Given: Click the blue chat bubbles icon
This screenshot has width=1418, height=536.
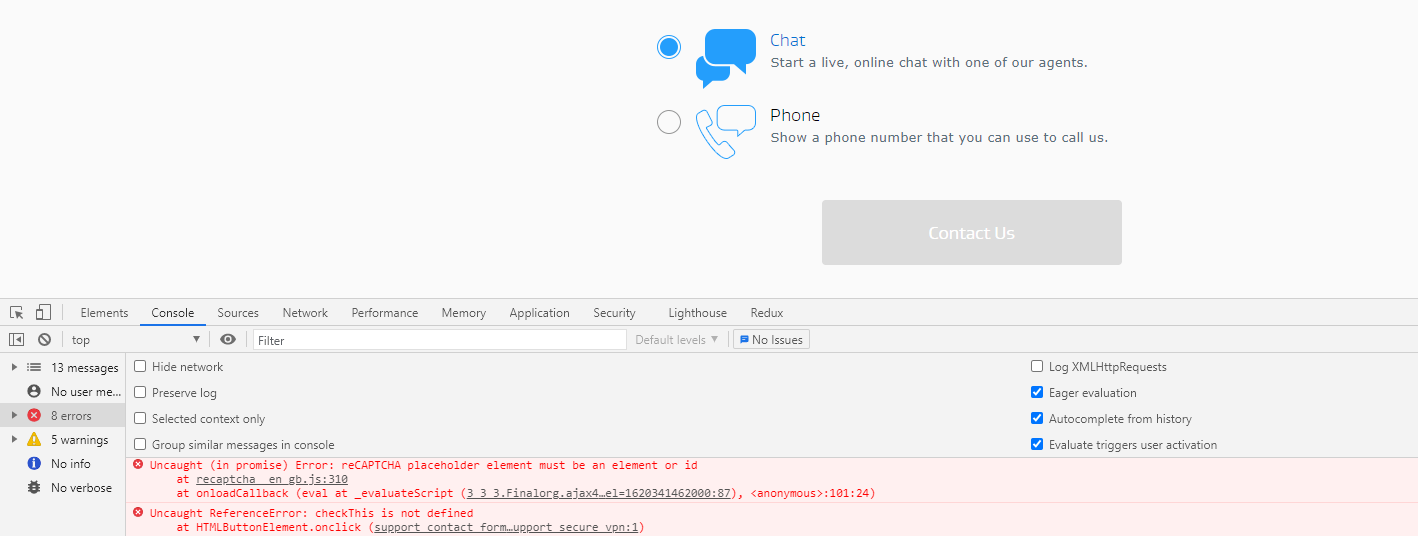Looking at the screenshot, I should (726, 58).
